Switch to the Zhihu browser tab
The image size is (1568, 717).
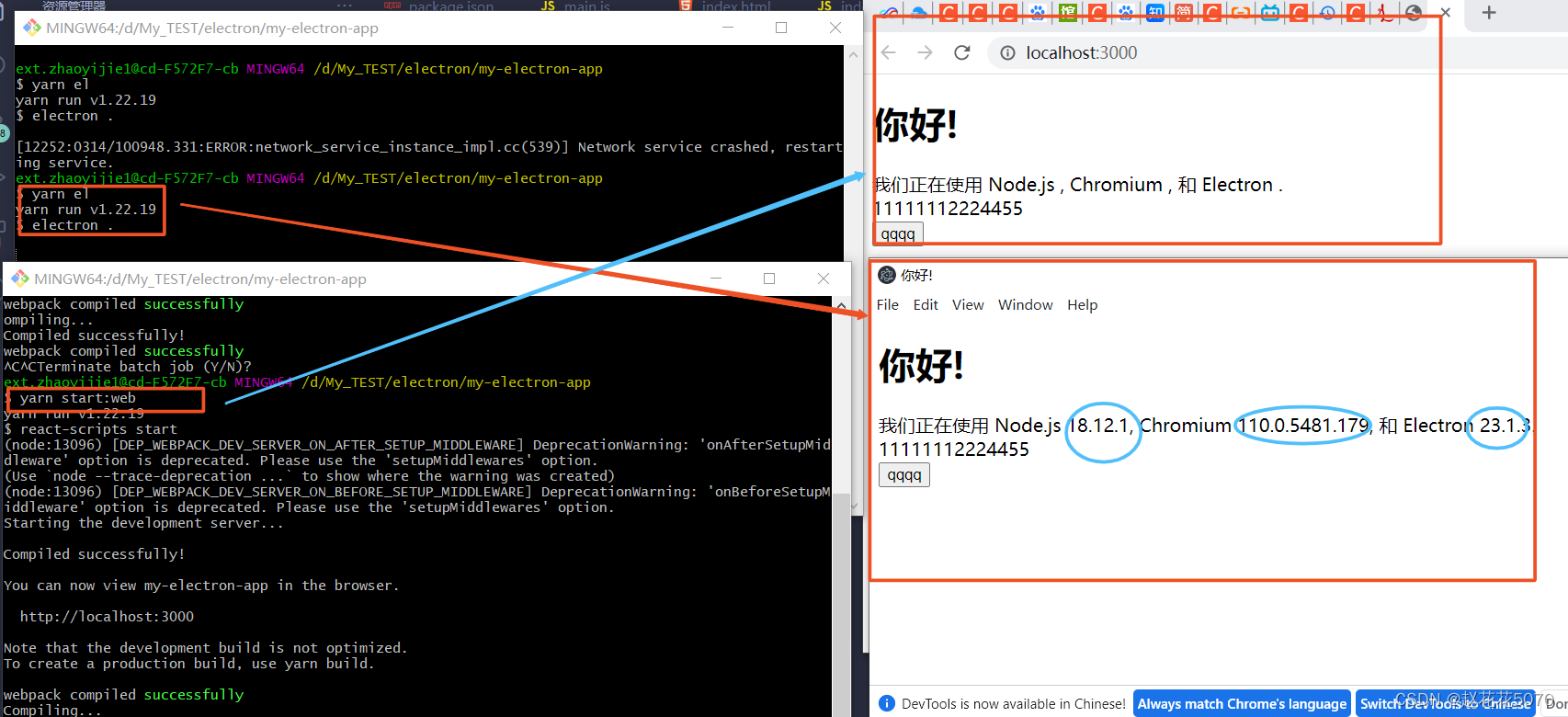pos(1155,13)
